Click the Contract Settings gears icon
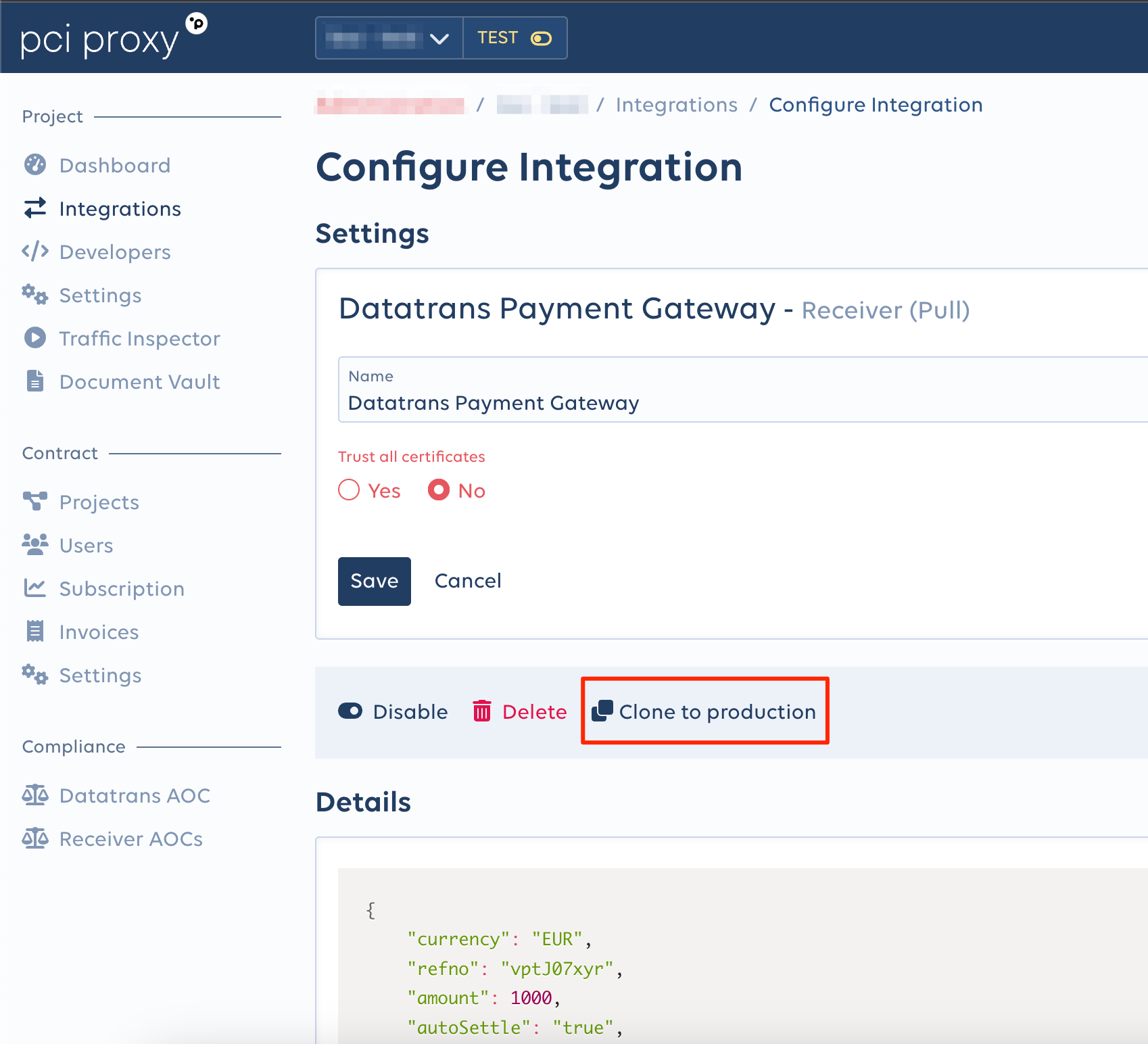The width and height of the screenshot is (1148, 1044). 35,674
